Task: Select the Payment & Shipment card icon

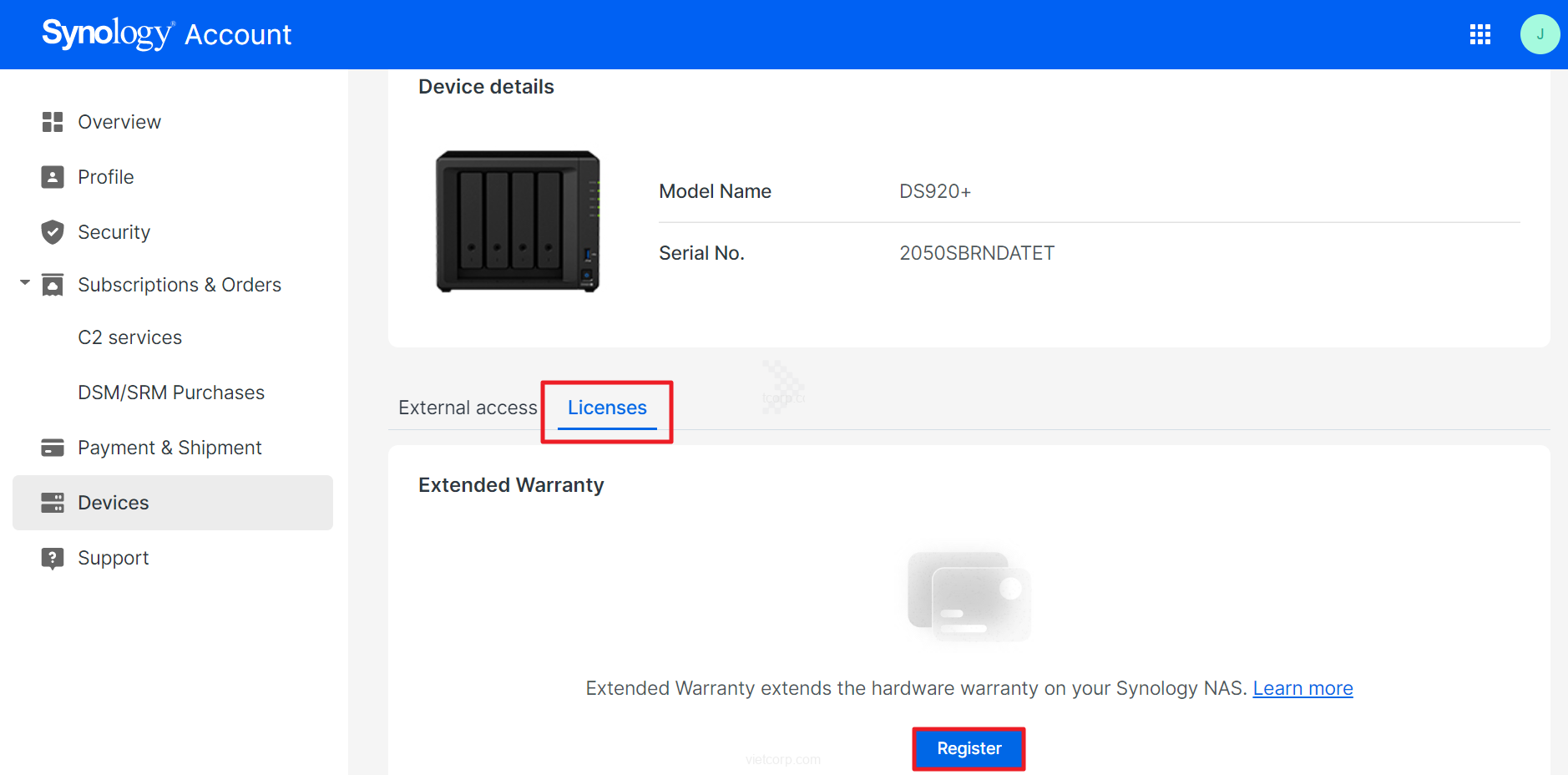Action: click(x=52, y=447)
